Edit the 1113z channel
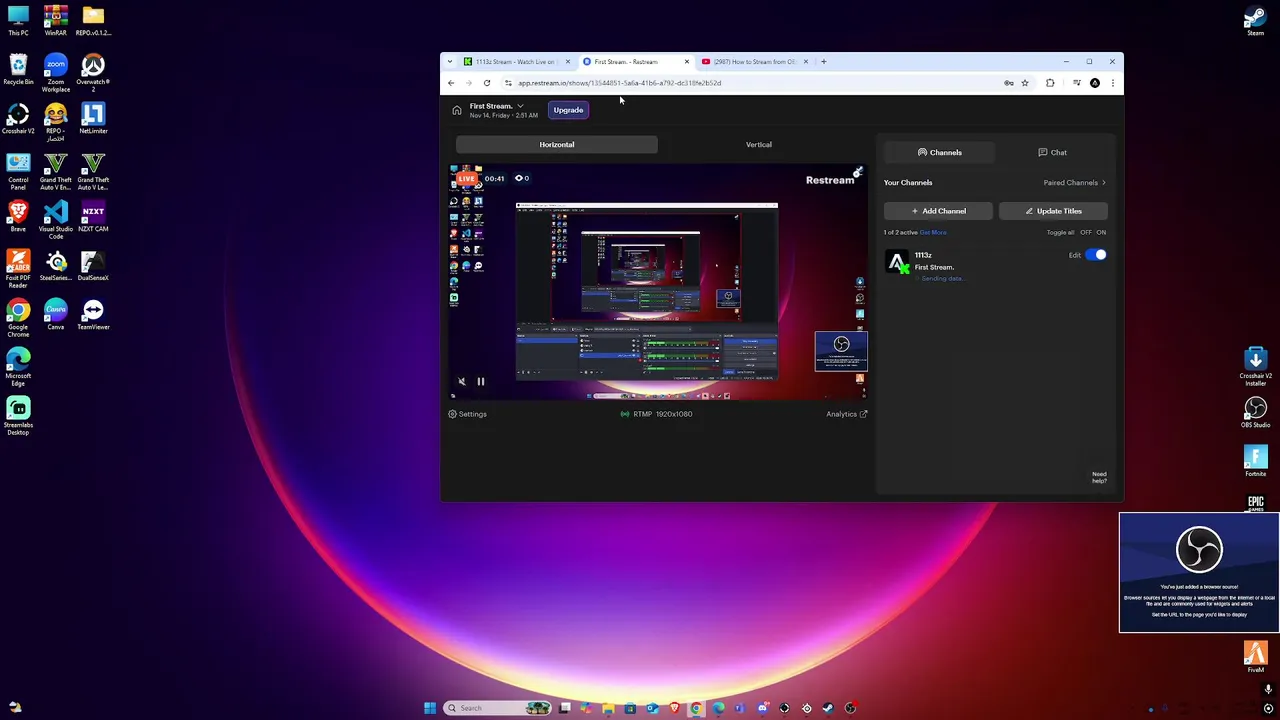1280x720 pixels. pos(1074,255)
